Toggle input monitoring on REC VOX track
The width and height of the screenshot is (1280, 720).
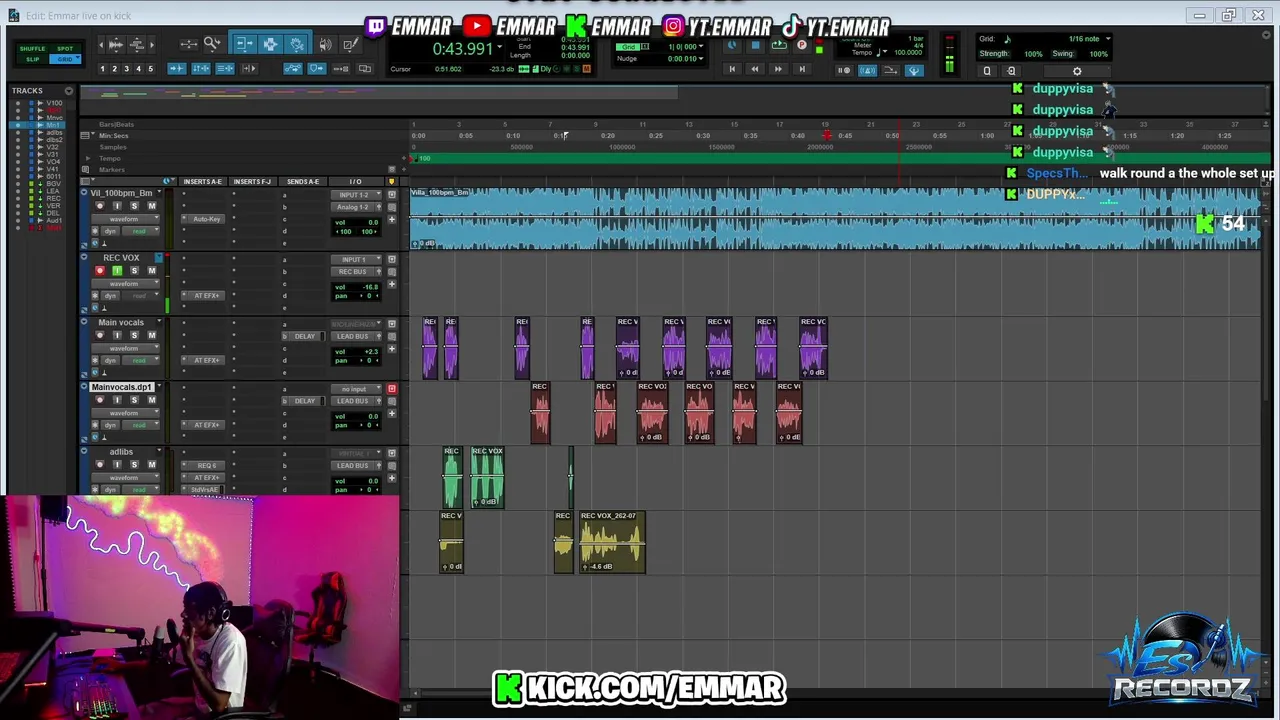tap(116, 271)
